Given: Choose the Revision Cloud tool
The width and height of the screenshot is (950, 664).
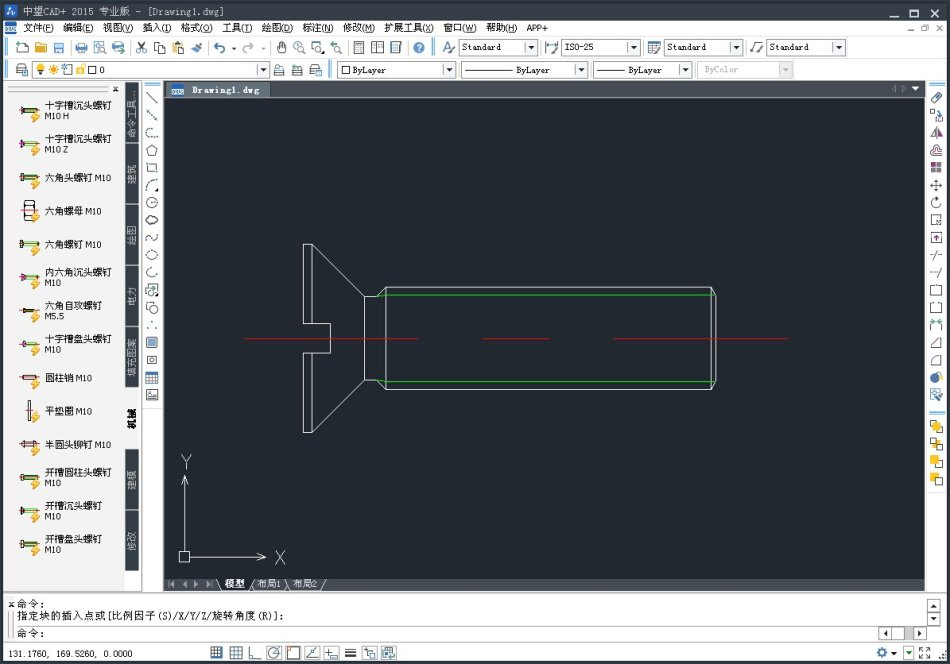Looking at the screenshot, I should pos(152,220).
